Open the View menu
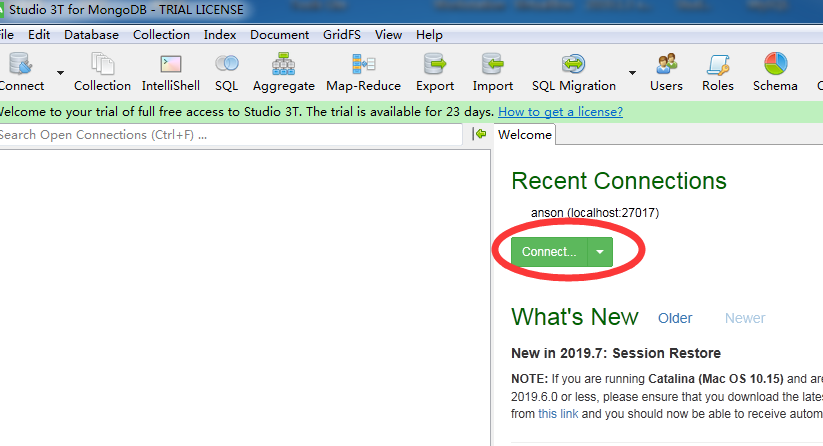 [388, 35]
